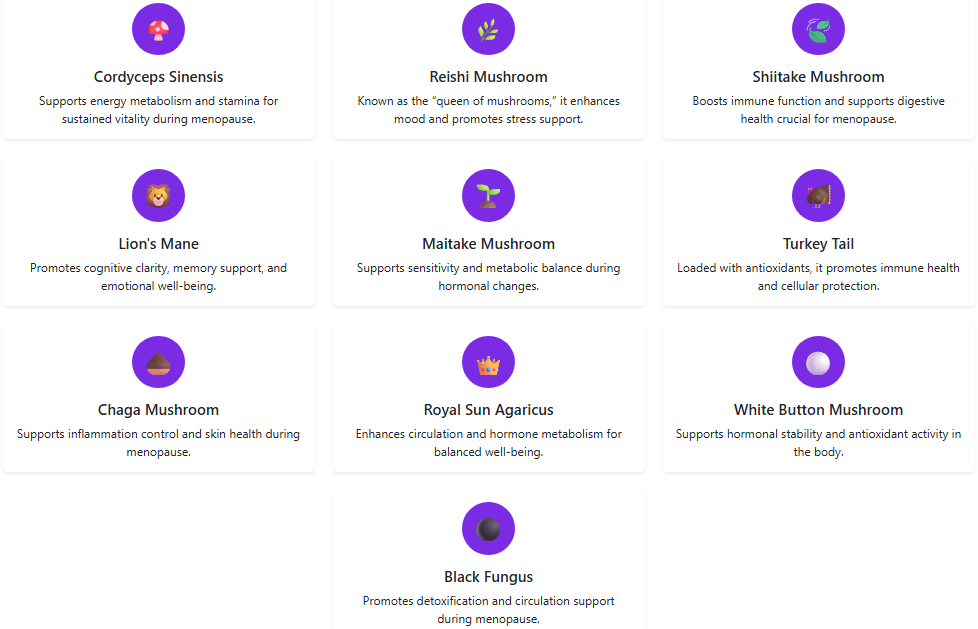Click the White Button Mushroom circle icon
This screenshot has height=629, width=978.
pos(818,362)
